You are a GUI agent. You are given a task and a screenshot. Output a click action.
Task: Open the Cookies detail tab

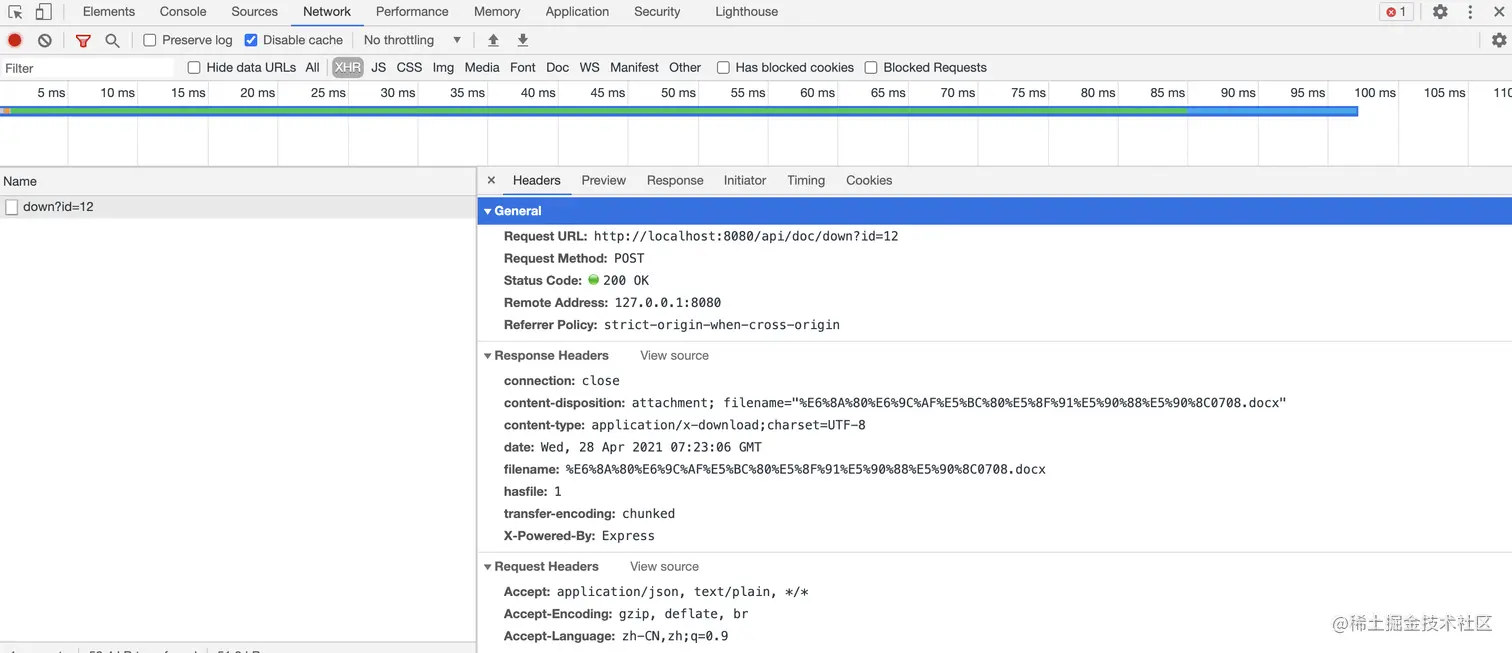[869, 180]
